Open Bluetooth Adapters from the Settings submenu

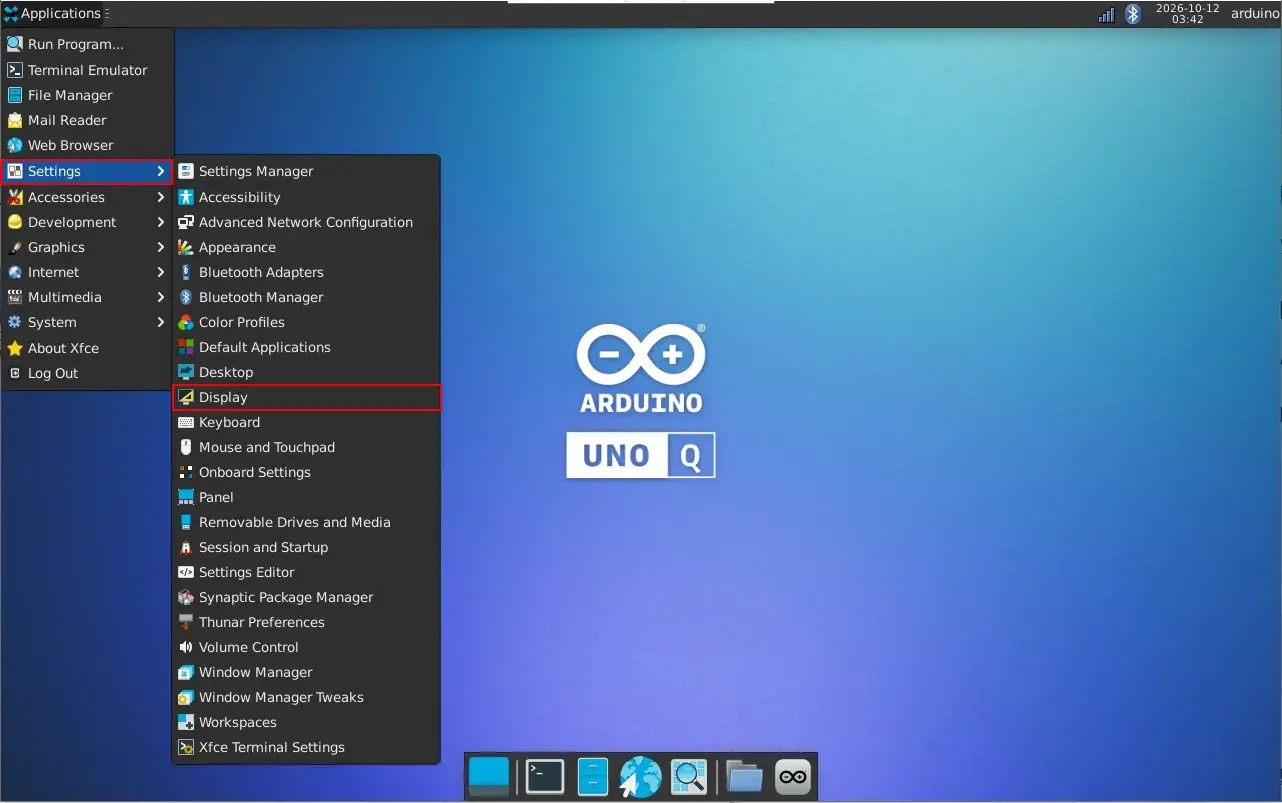[306, 272]
